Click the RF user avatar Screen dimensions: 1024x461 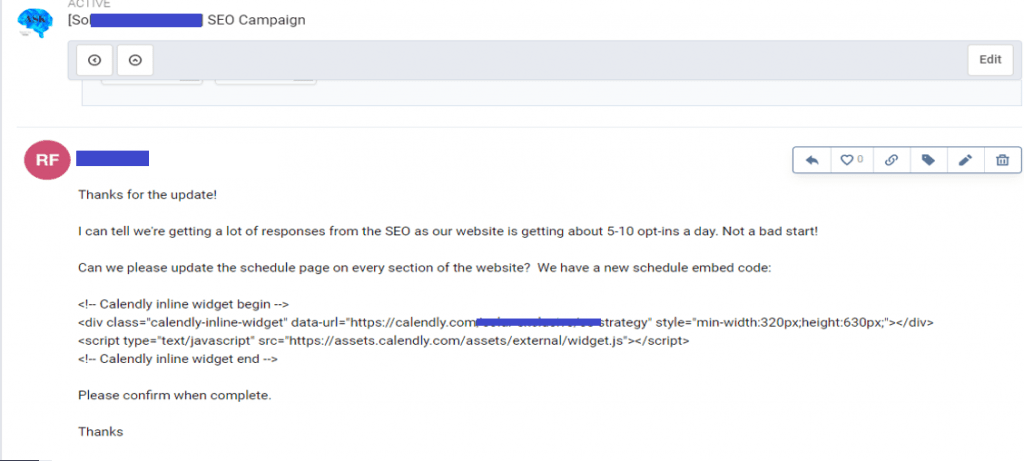coord(47,160)
